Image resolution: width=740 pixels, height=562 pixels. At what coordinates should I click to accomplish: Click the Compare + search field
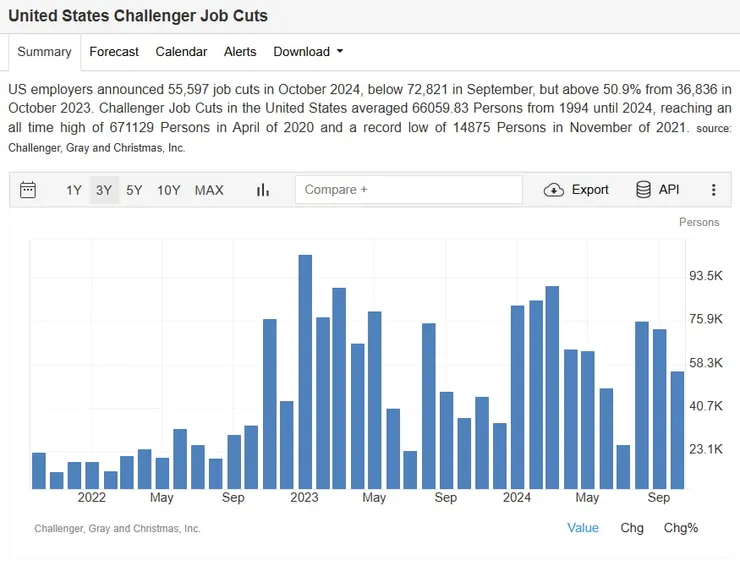pos(408,190)
